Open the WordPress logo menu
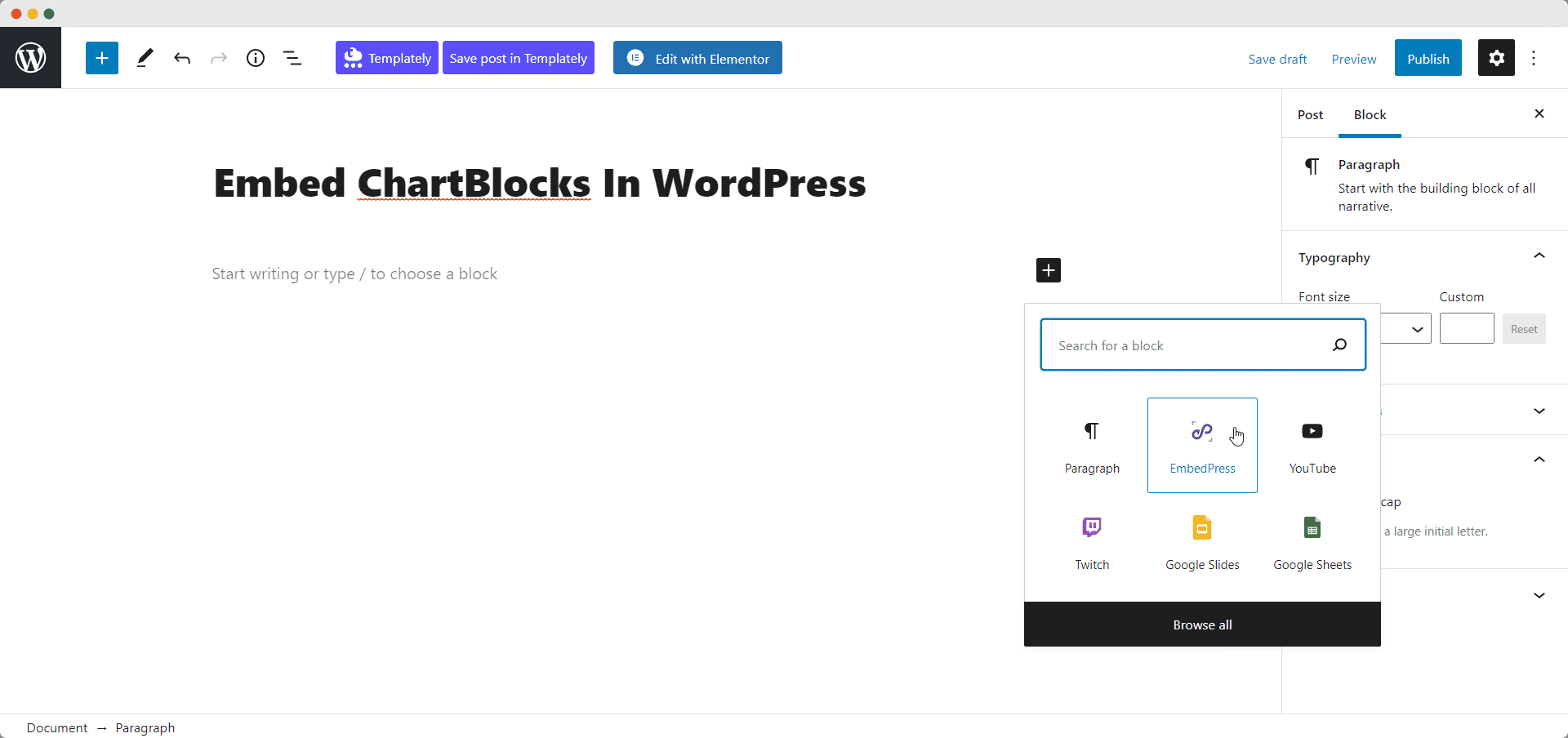The height and width of the screenshot is (738, 1568). 30,58
